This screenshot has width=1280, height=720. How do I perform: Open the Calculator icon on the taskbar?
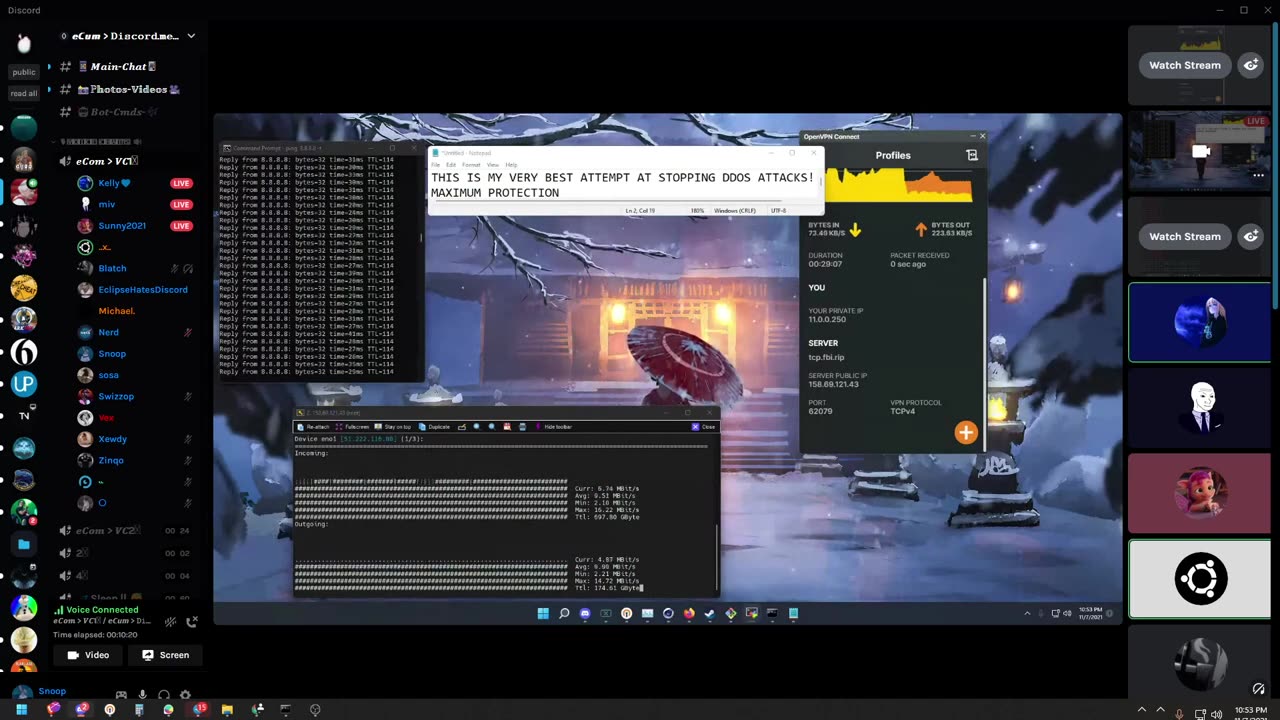[139, 710]
